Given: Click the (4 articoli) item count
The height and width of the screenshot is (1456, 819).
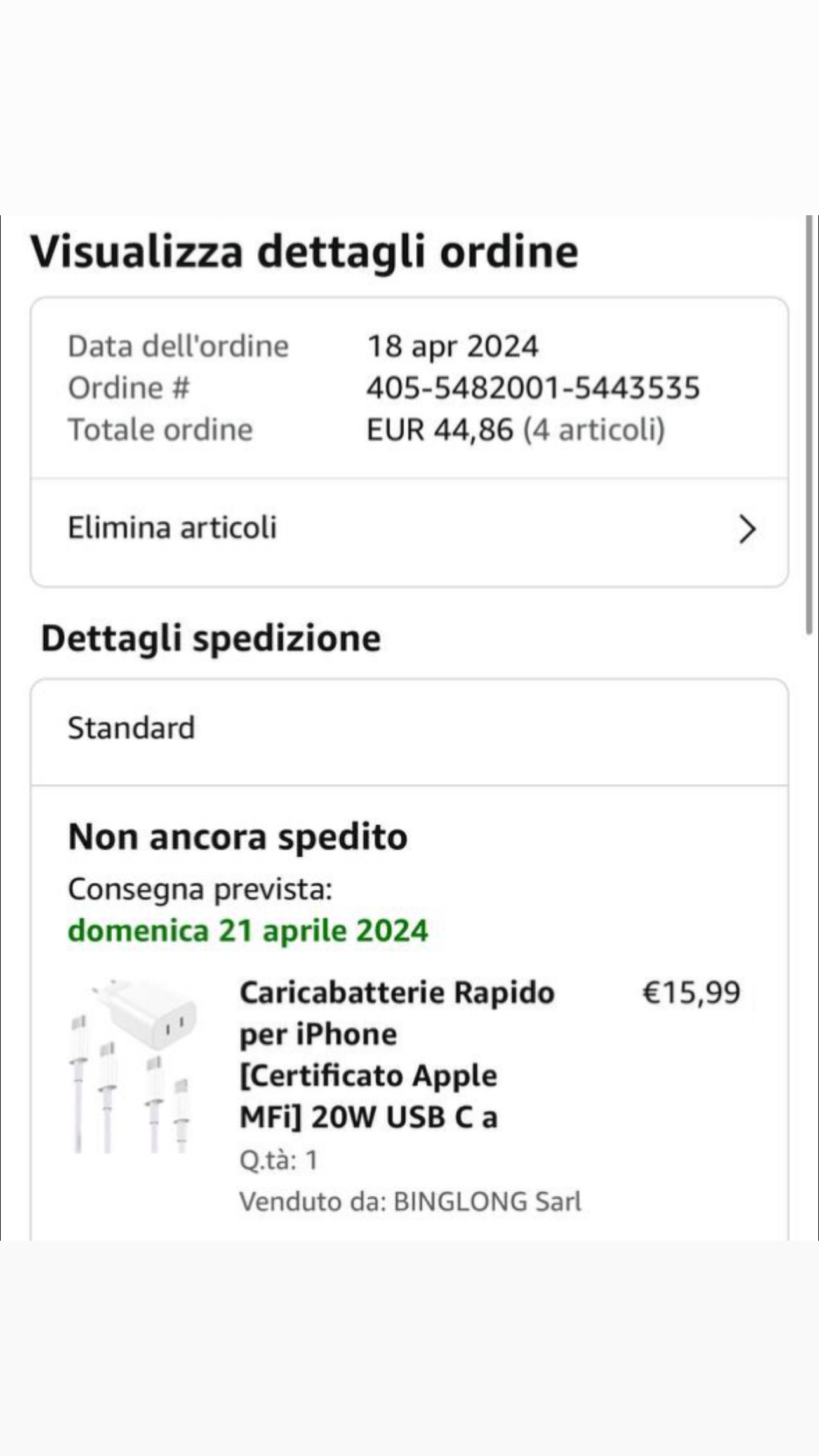Looking at the screenshot, I should [594, 430].
